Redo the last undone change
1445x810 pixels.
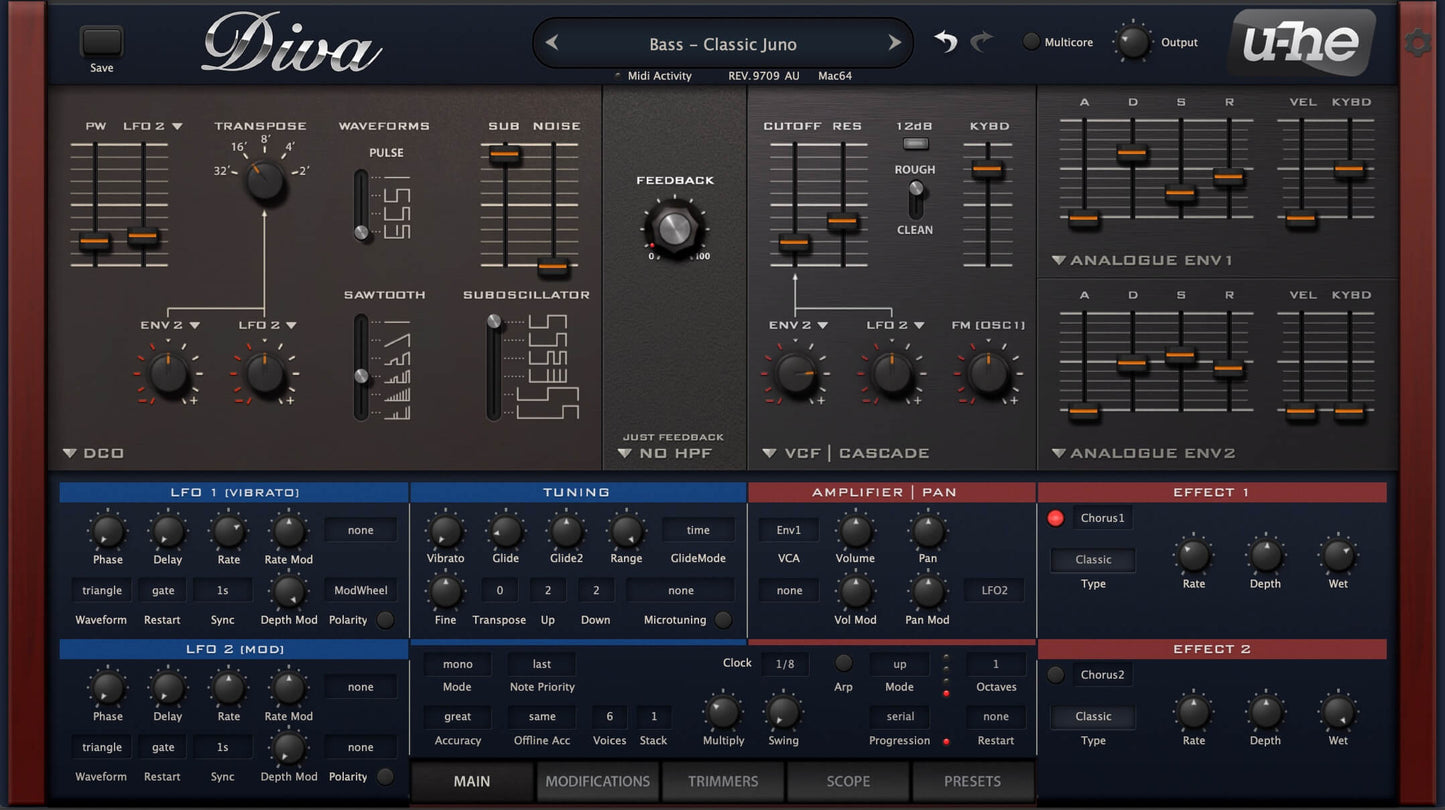tap(982, 41)
